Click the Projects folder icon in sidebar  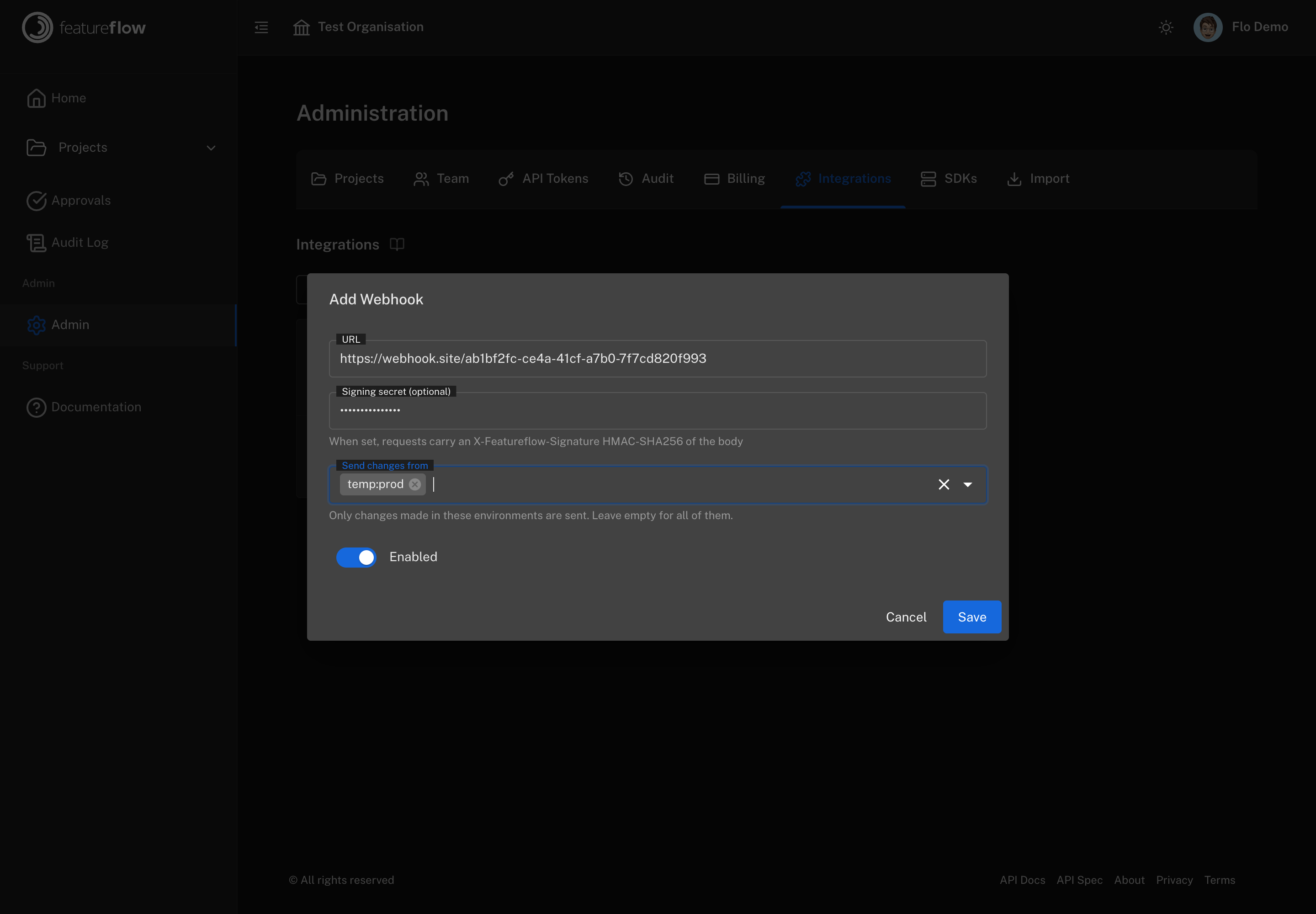pos(36,147)
